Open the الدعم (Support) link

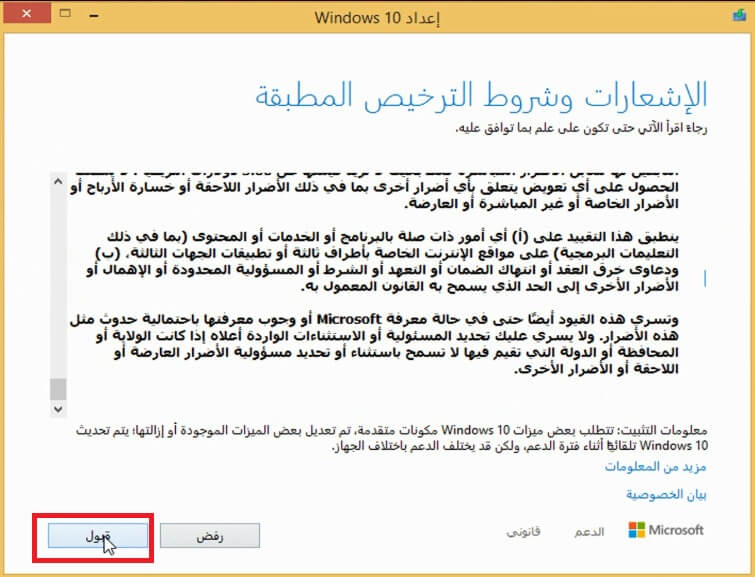click(589, 531)
